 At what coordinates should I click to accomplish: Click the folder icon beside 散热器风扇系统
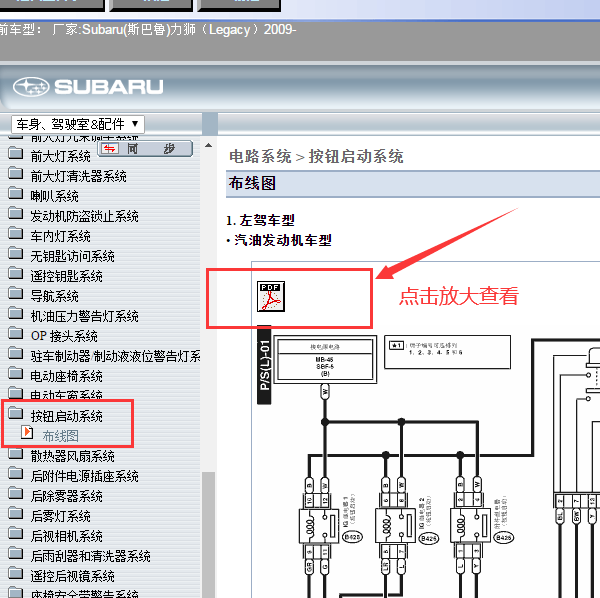pos(16,452)
